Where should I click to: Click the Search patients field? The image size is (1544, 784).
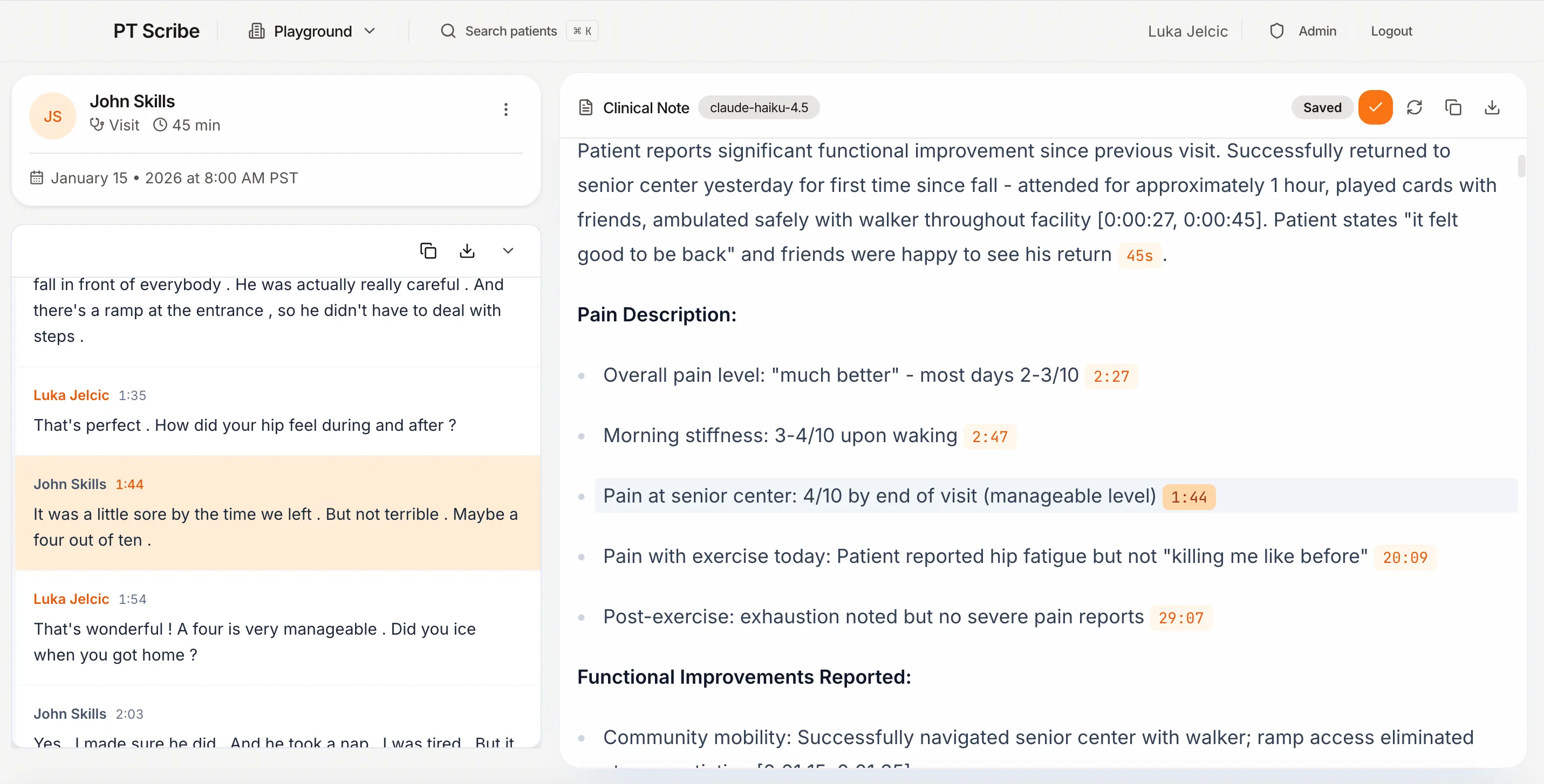pyautogui.click(x=511, y=31)
